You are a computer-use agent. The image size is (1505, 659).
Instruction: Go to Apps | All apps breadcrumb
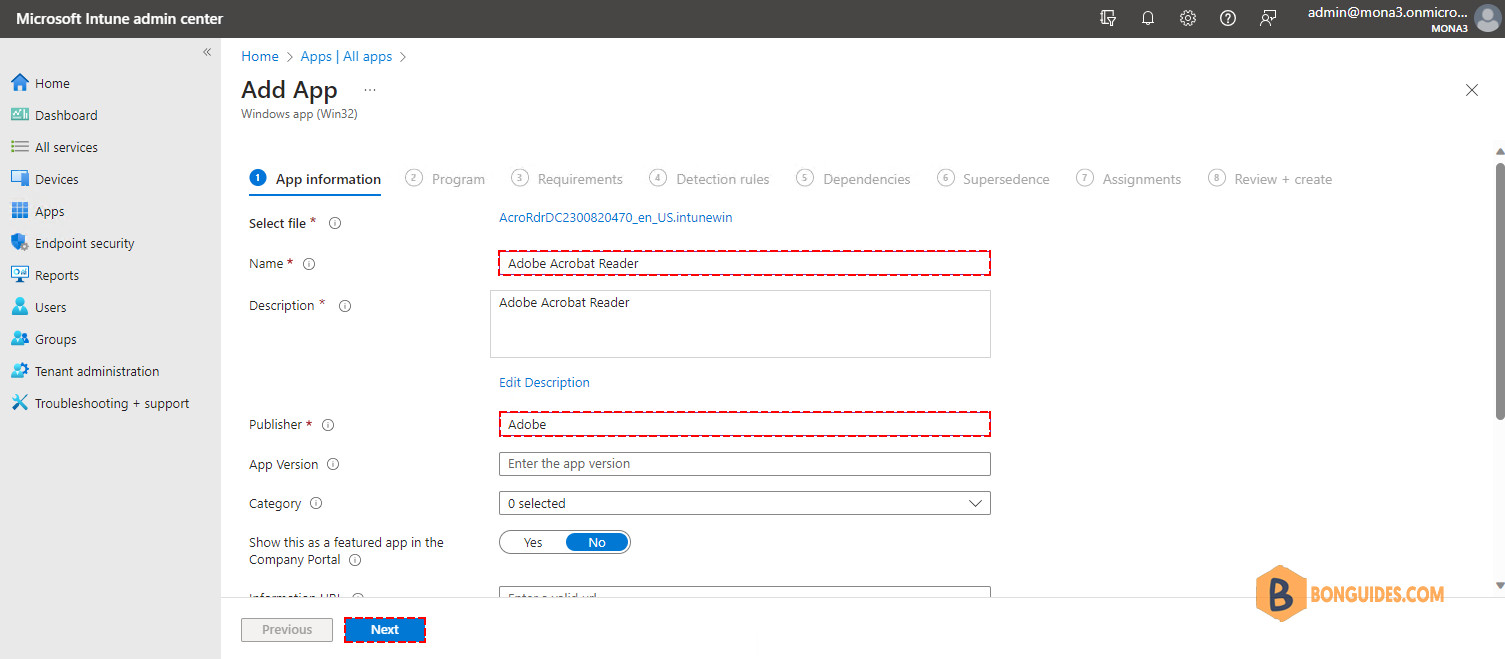346,56
